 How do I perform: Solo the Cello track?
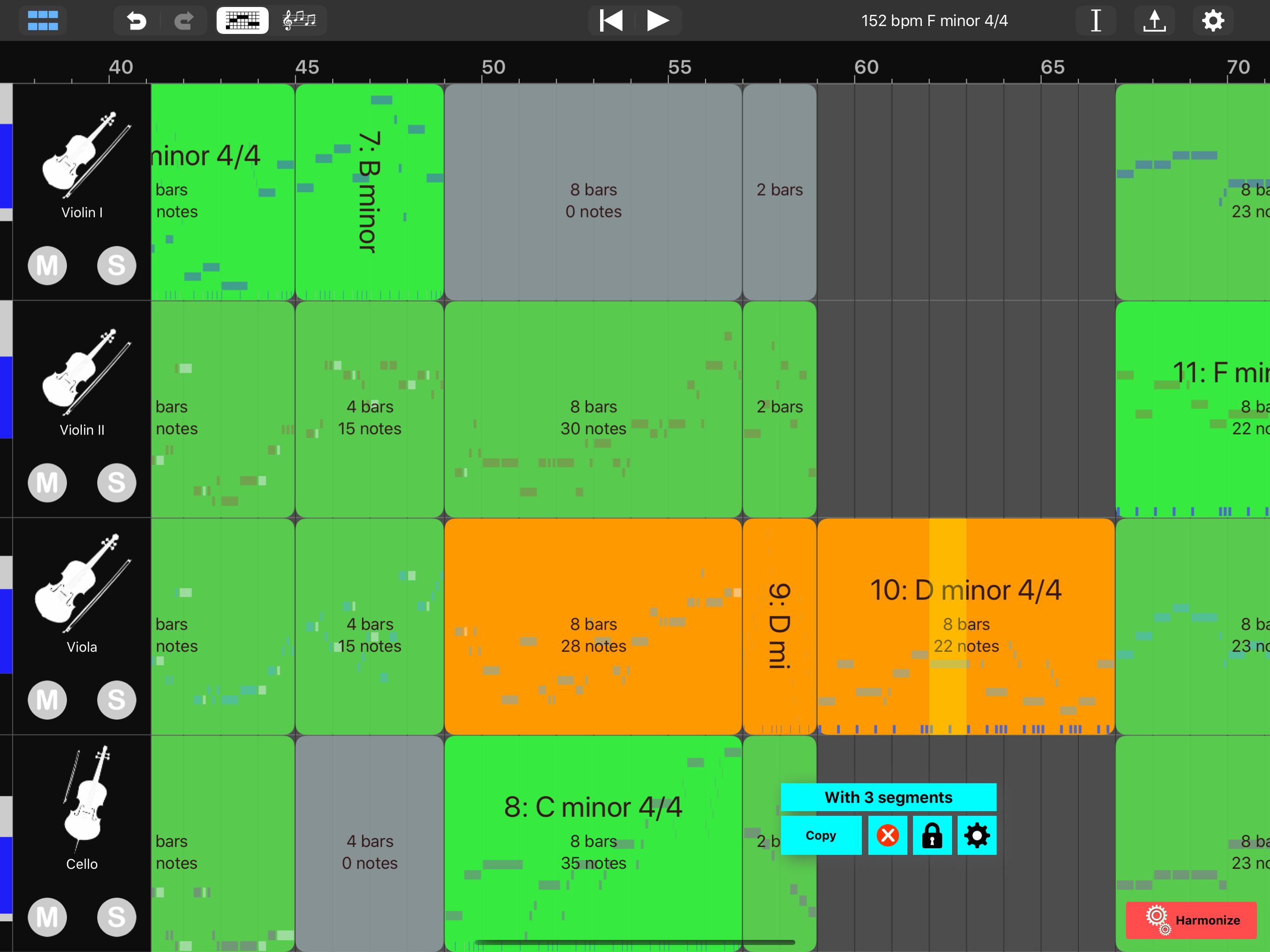pyautogui.click(x=117, y=916)
